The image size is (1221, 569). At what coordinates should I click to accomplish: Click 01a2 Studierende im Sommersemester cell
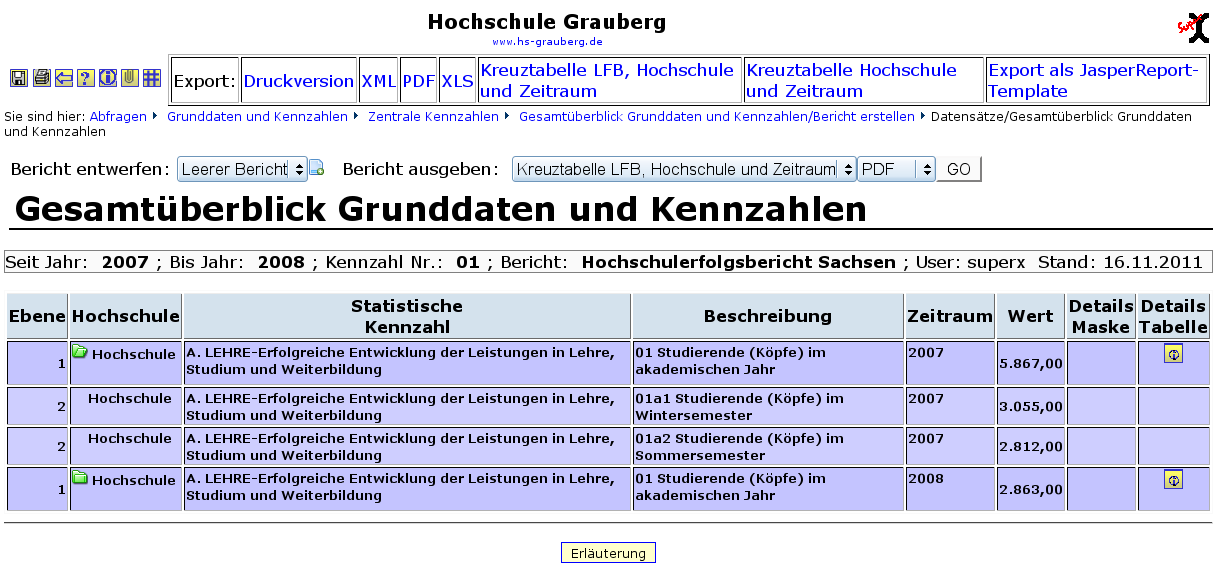click(768, 447)
